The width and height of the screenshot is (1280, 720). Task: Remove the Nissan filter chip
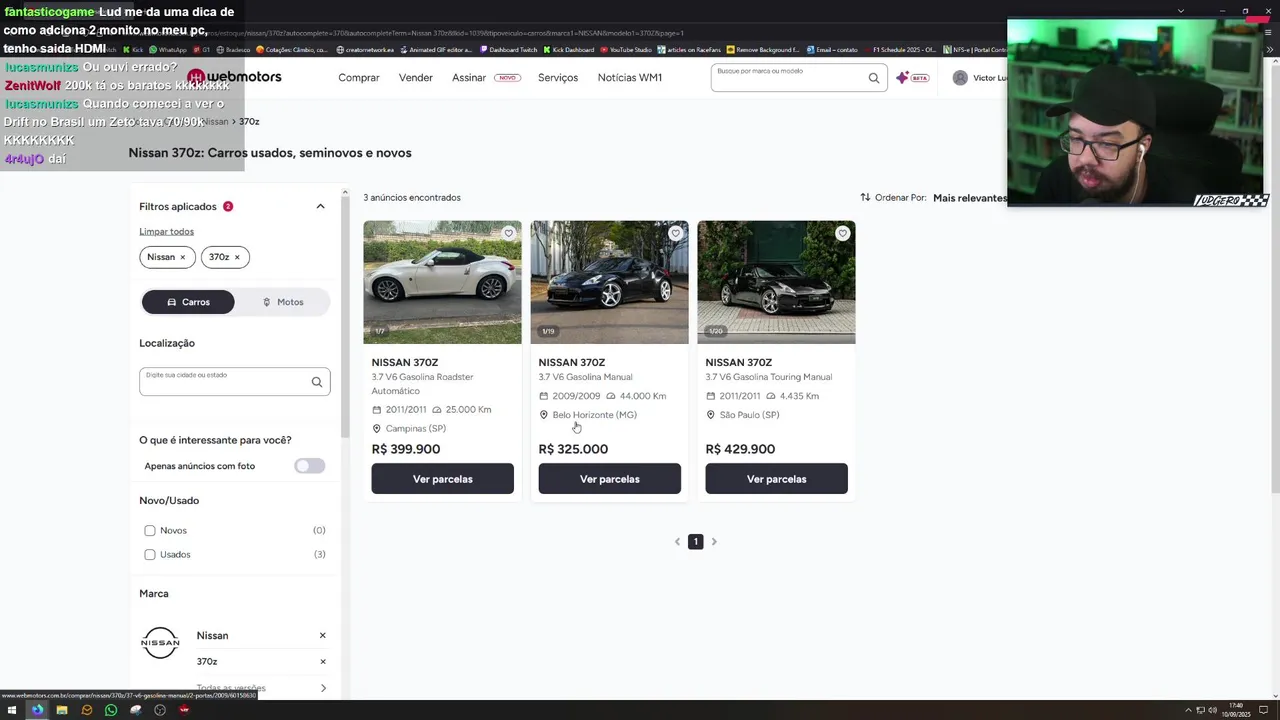pos(182,257)
